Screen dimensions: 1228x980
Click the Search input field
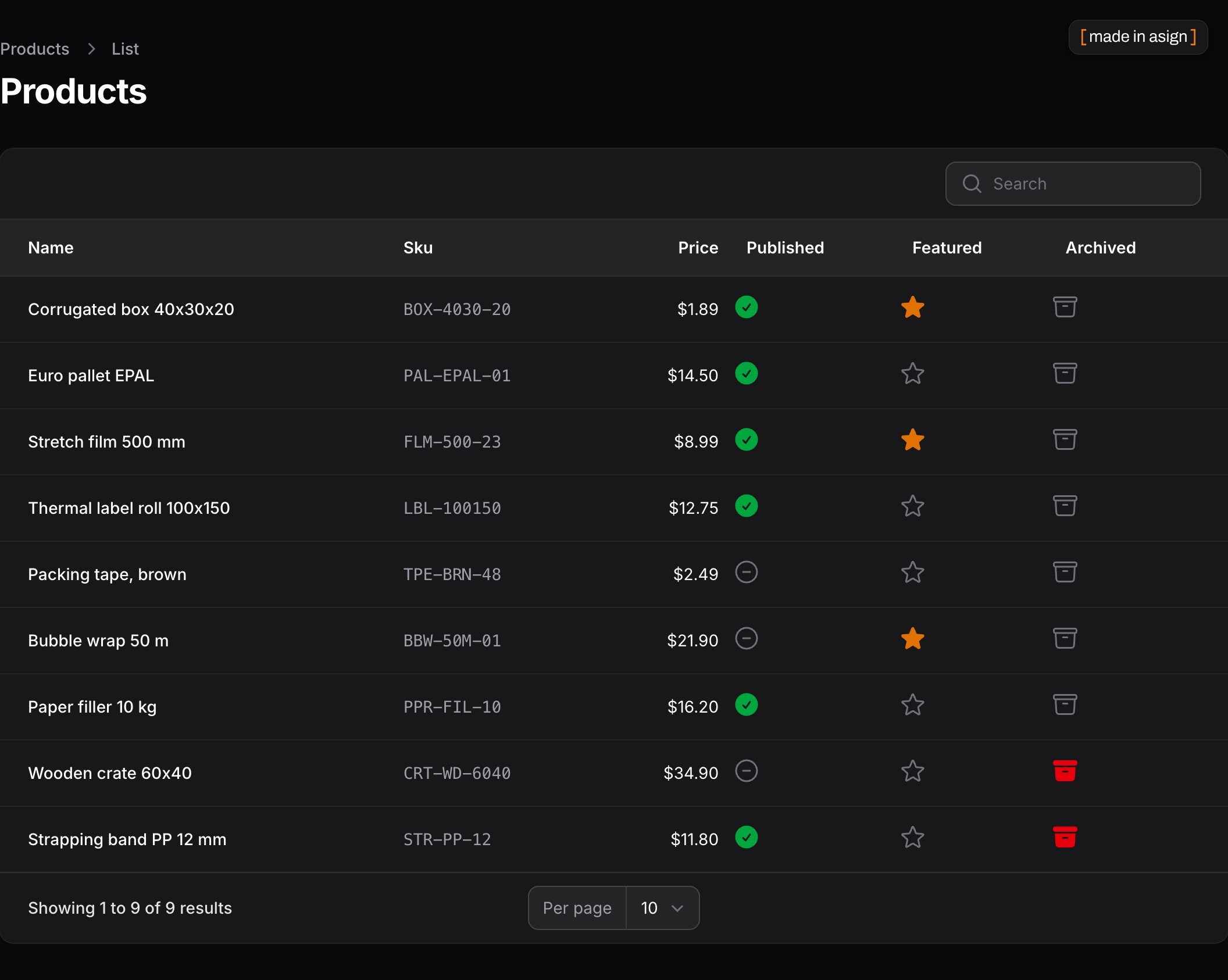[1073, 184]
